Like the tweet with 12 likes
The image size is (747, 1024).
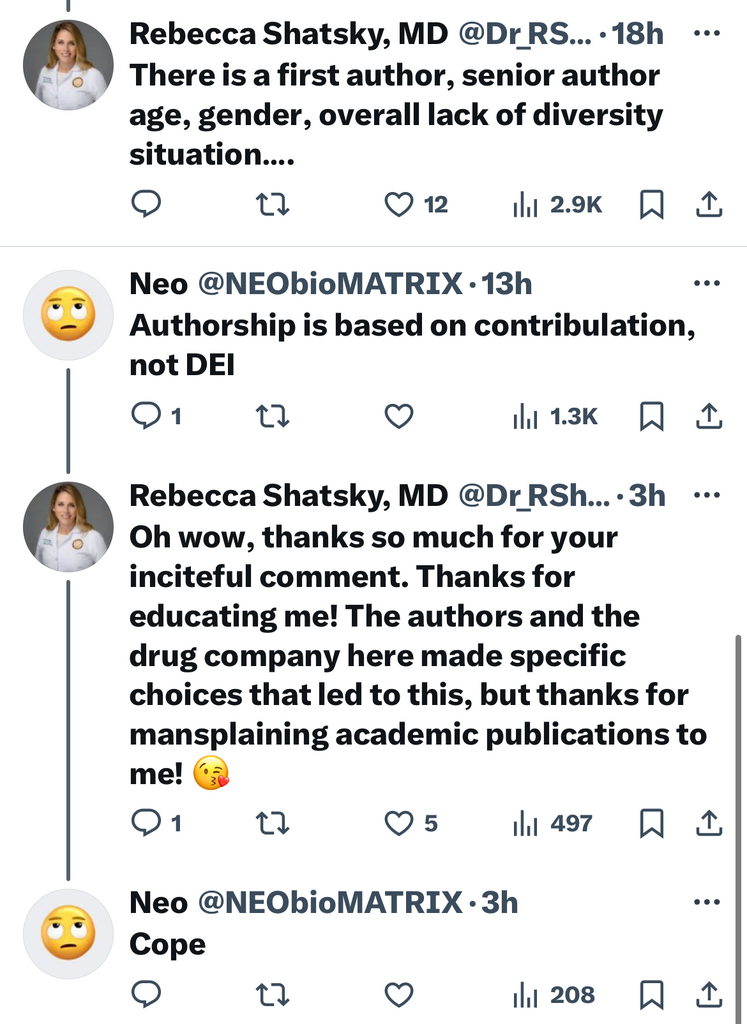(399, 204)
